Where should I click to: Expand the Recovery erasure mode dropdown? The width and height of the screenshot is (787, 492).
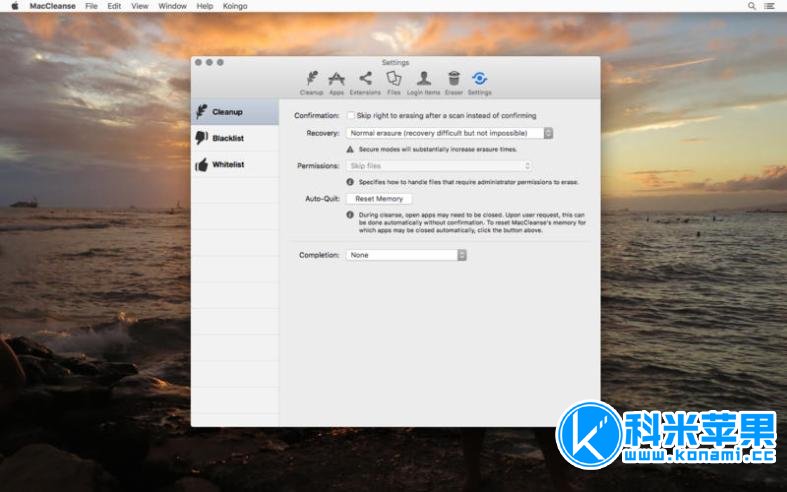pos(449,133)
